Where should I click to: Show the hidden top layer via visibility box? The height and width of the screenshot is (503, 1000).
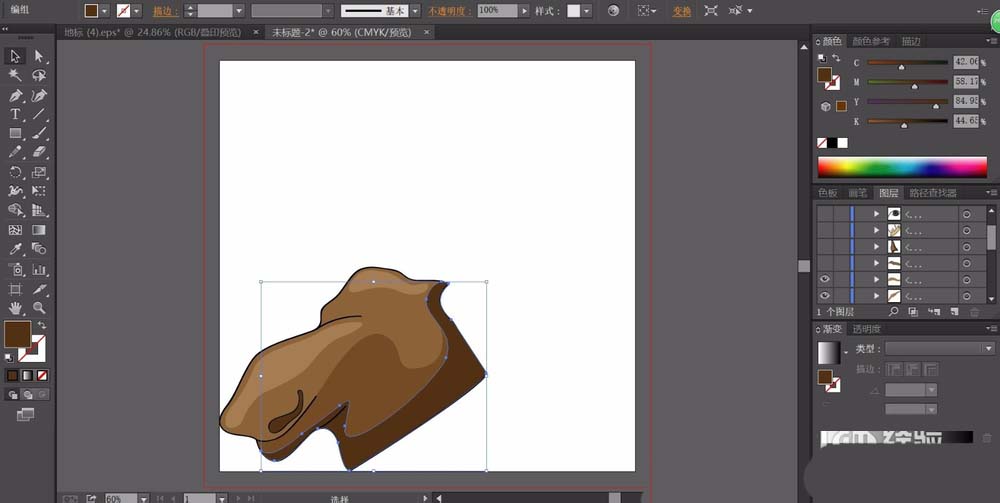[x=825, y=214]
